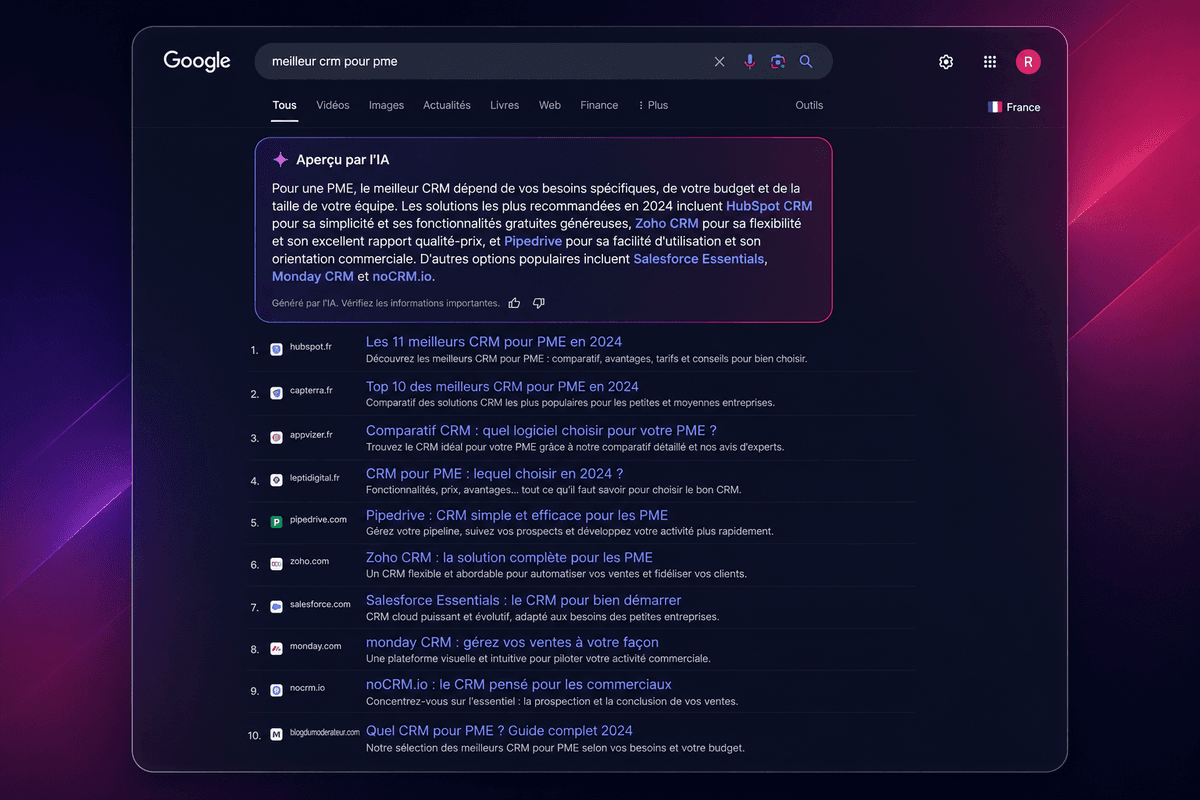This screenshot has width=1200, height=800.
Task: Switch to the Images tab
Action: coord(386,105)
